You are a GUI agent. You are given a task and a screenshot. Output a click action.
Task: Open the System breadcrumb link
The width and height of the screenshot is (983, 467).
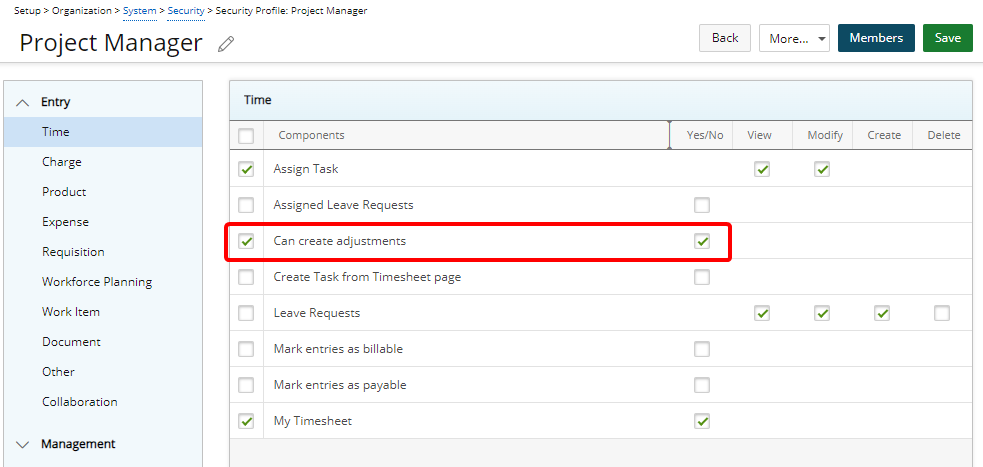tap(139, 11)
